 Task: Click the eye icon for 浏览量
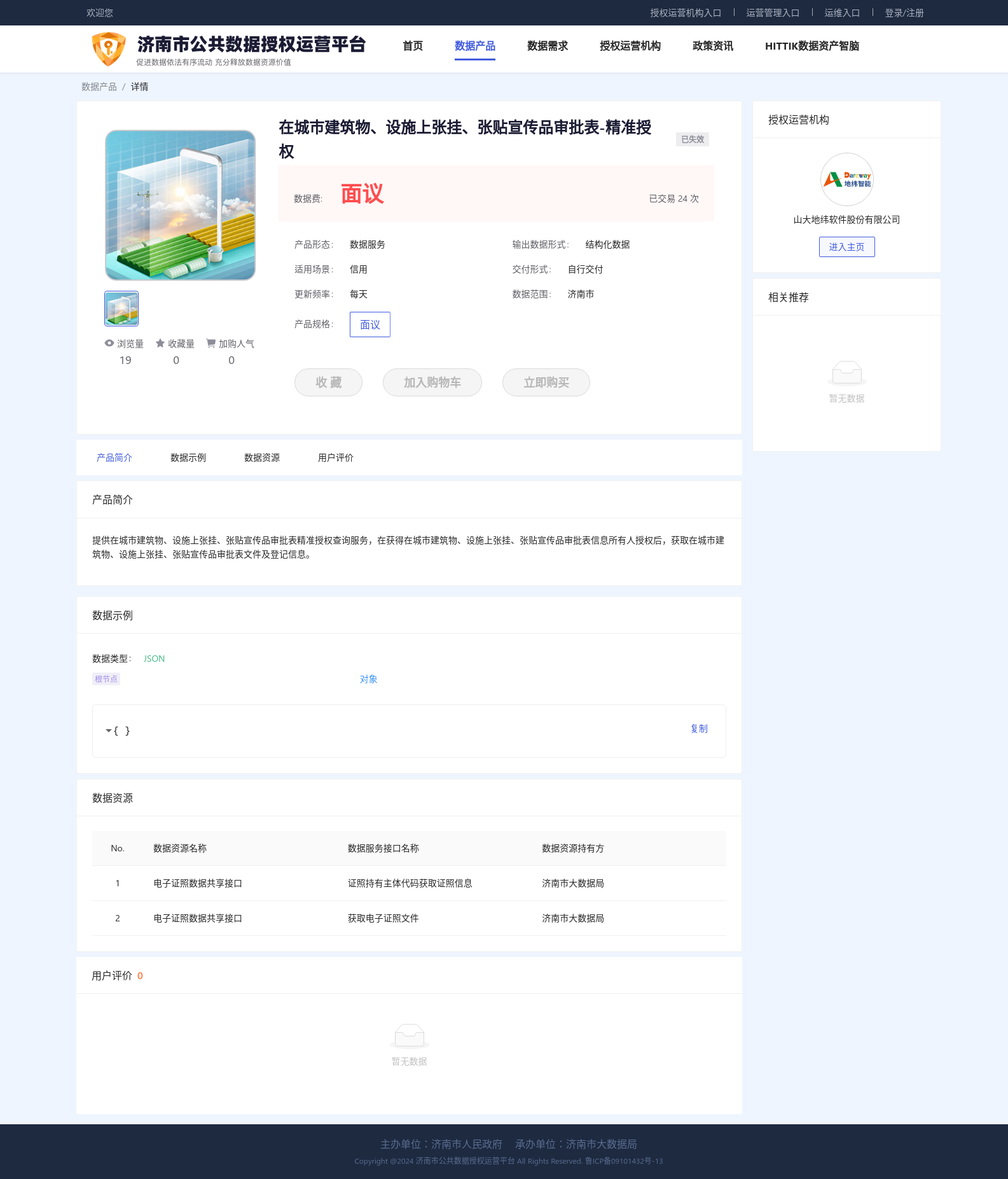click(109, 343)
